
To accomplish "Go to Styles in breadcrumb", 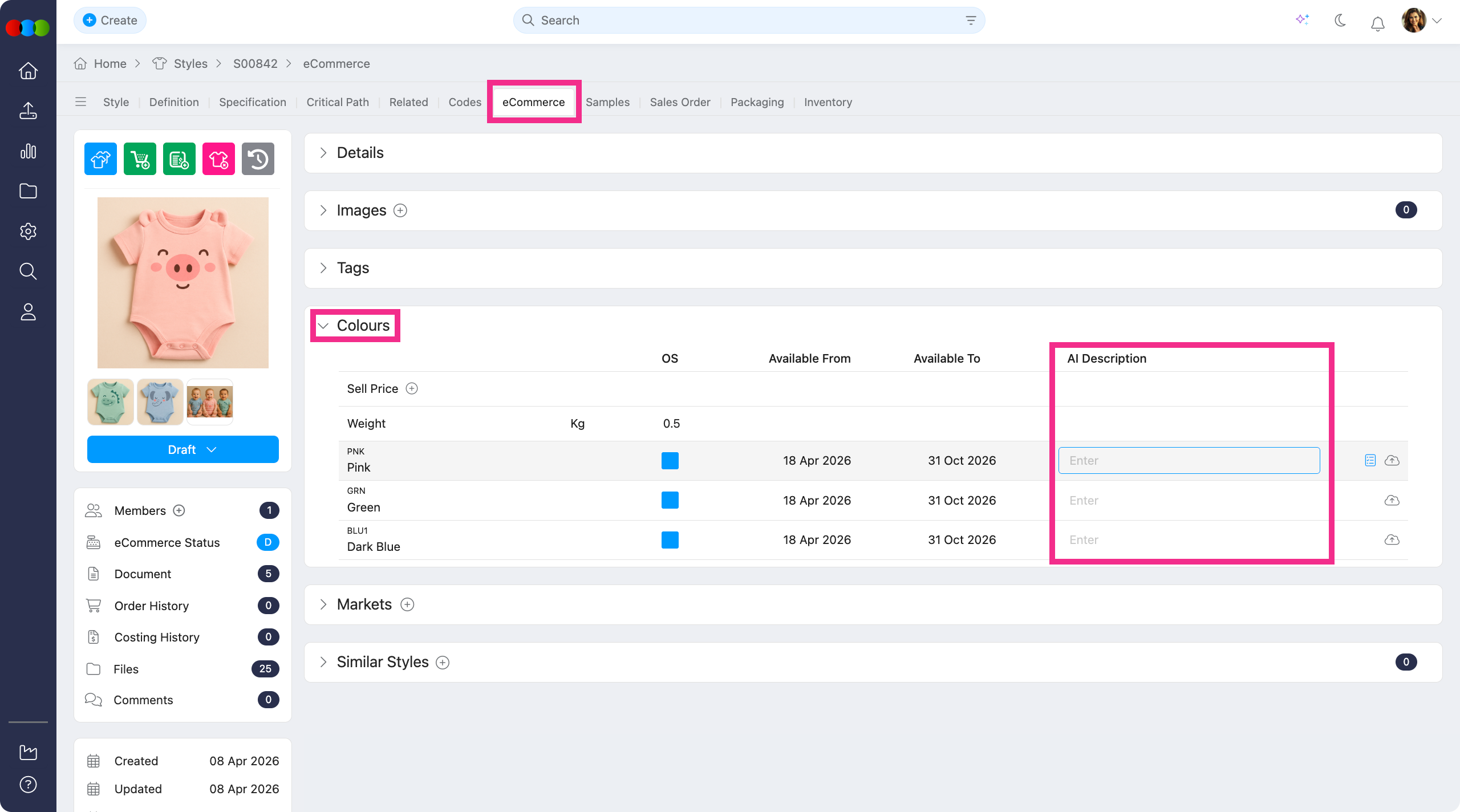I will click(190, 64).
